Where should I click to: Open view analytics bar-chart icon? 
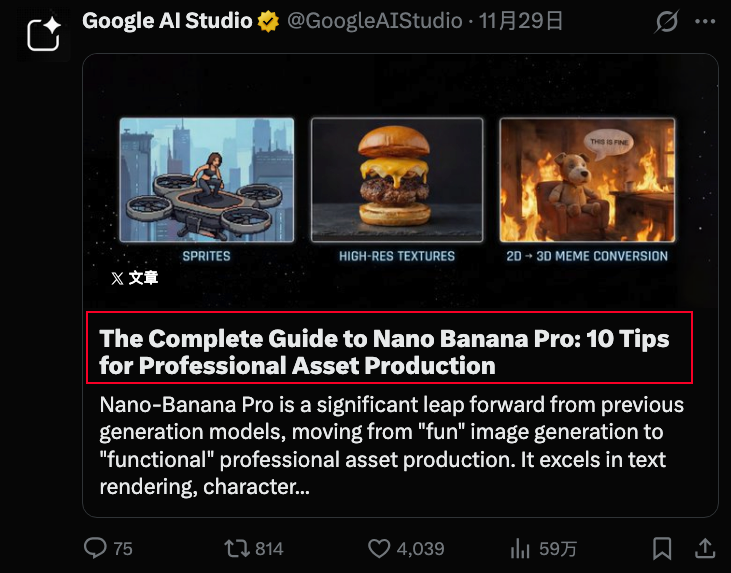(x=520, y=548)
